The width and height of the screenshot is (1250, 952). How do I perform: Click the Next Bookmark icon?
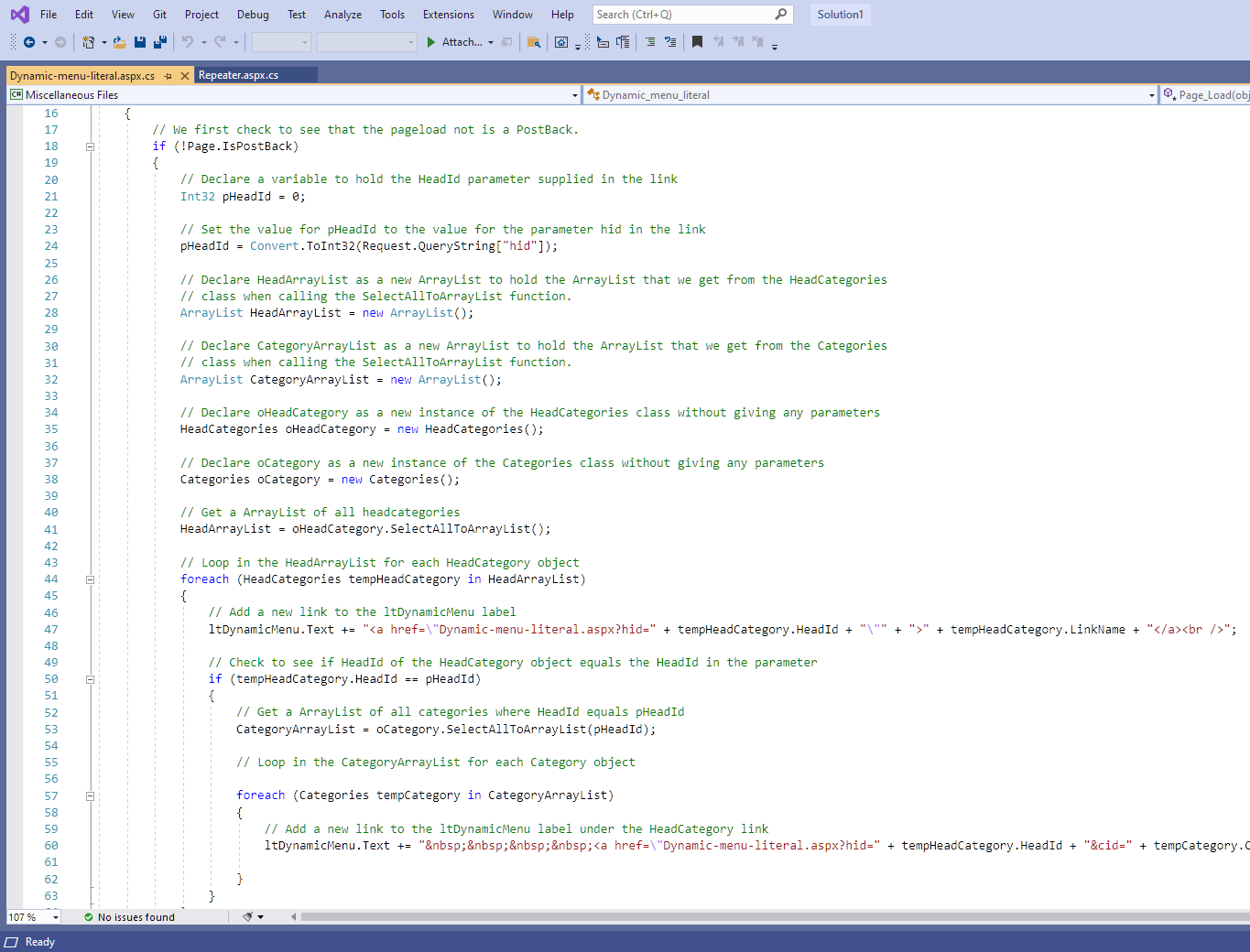738,42
